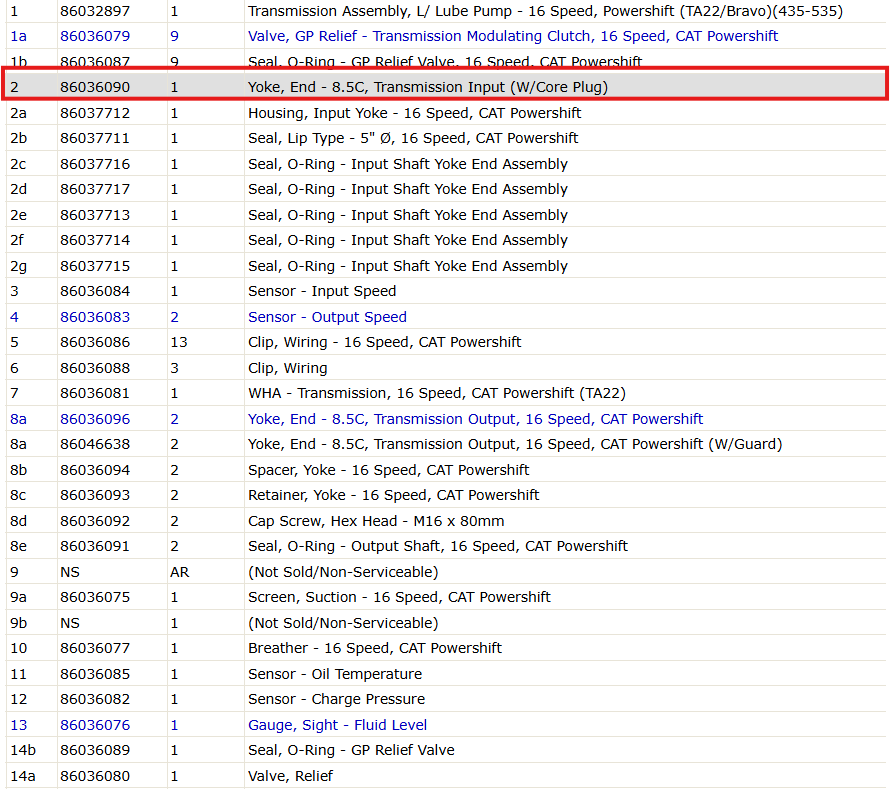The image size is (890, 789).
Task: Select Valve, Relief description in row 14a
Action: coord(290,776)
